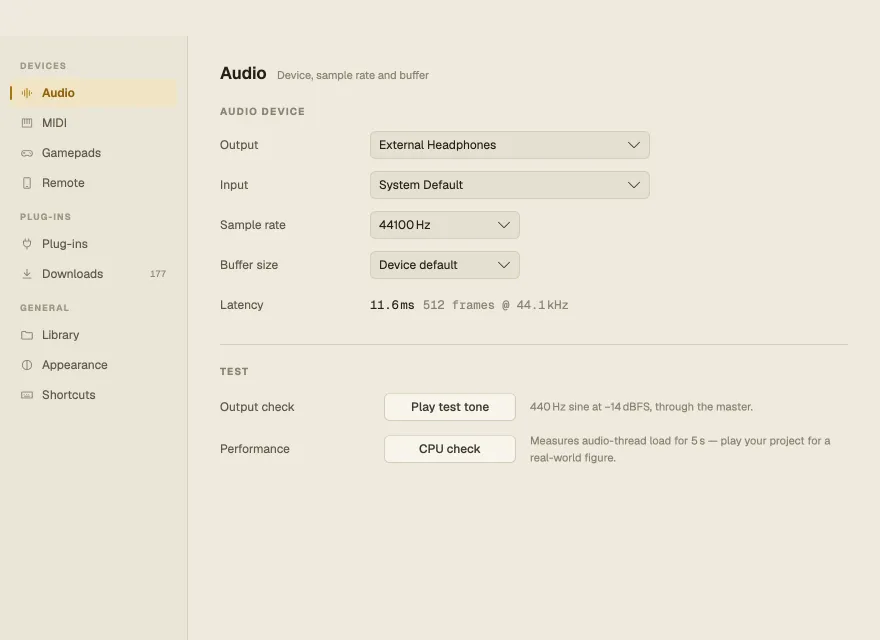The width and height of the screenshot is (880, 640).
Task: Click the 'Measures audio-thread load' description
Action: click(x=680, y=449)
